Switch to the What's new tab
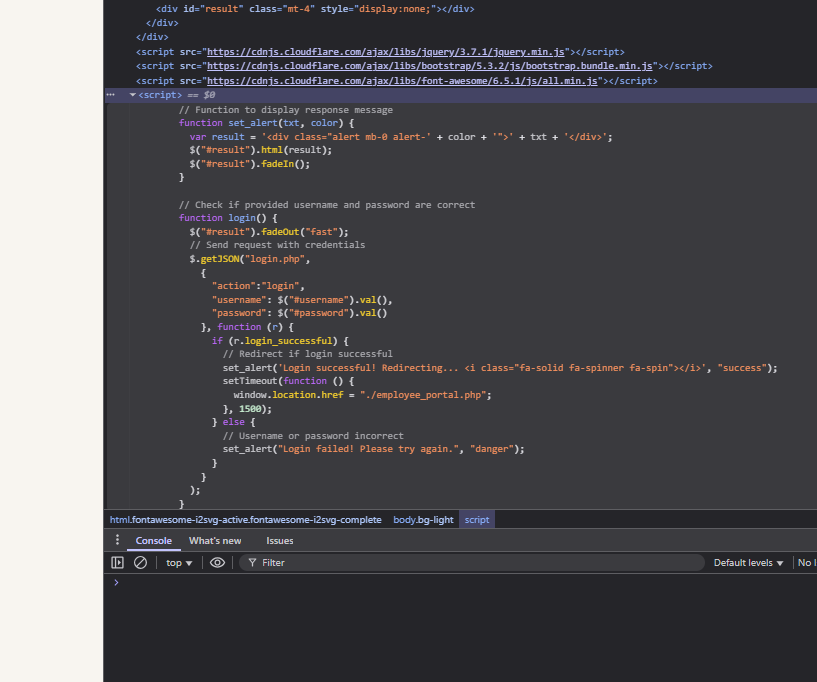The height and width of the screenshot is (682, 817). click(215, 541)
